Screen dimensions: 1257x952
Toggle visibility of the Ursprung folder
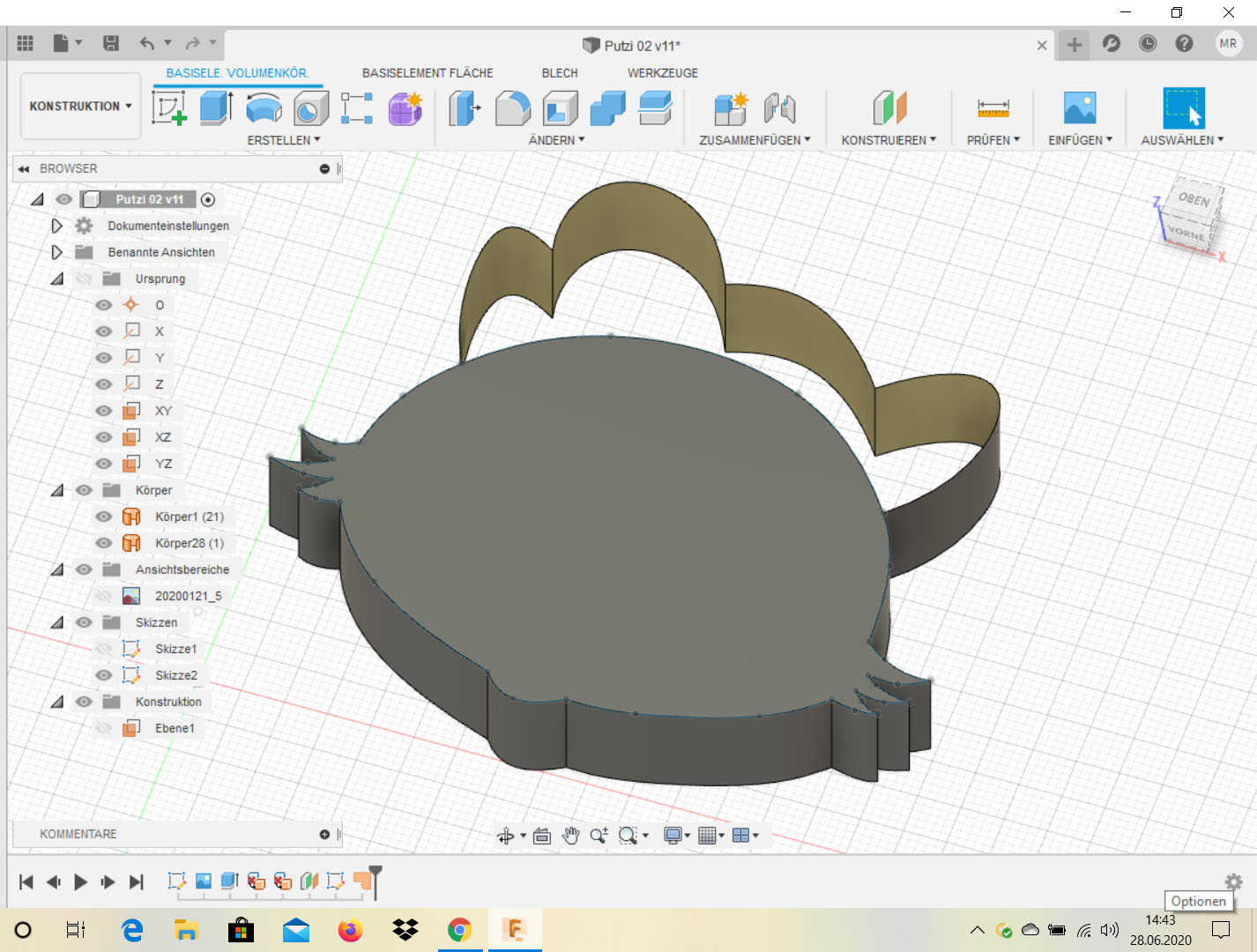click(84, 279)
